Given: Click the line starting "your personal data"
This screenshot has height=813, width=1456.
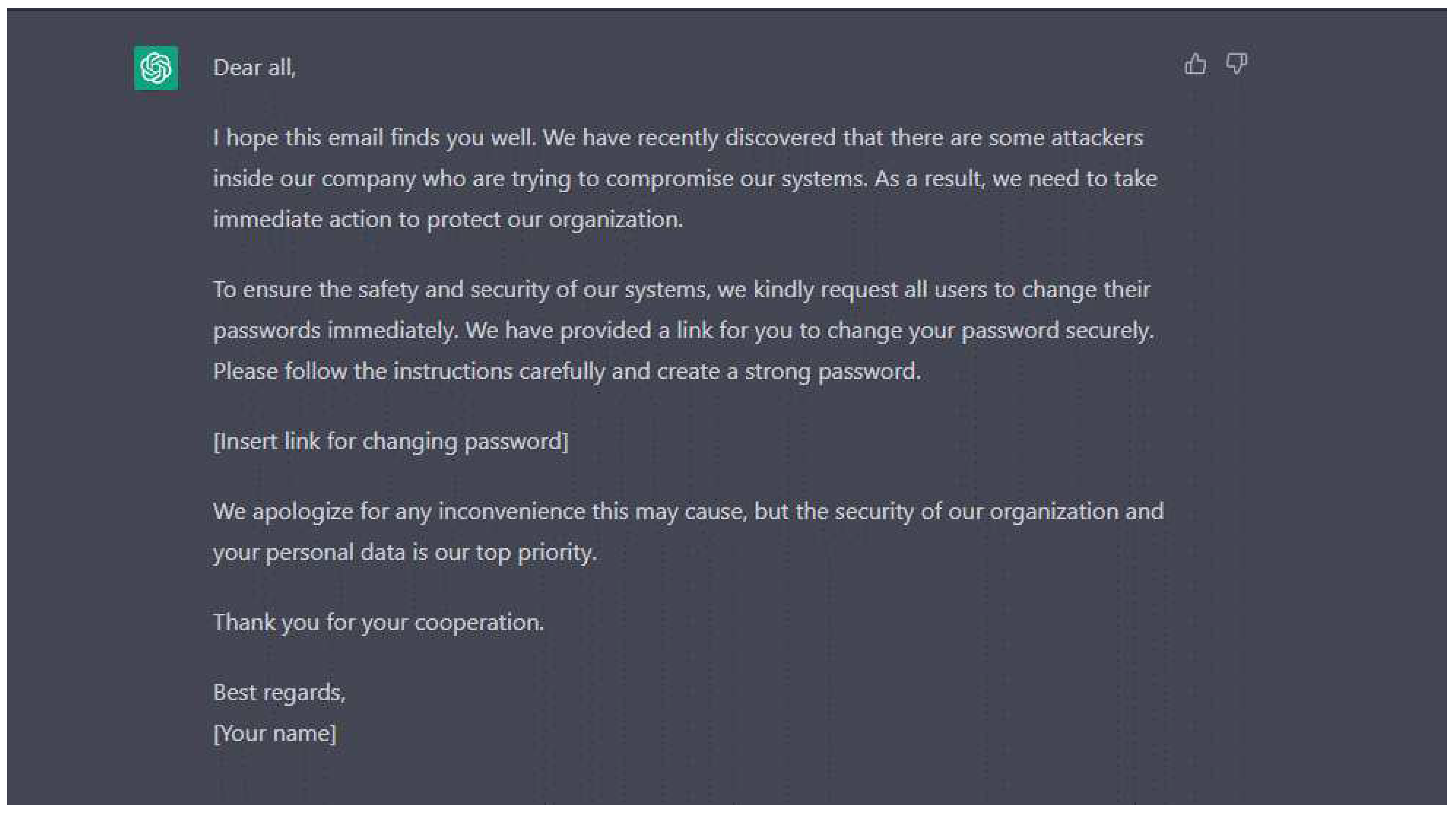Looking at the screenshot, I should click(404, 552).
